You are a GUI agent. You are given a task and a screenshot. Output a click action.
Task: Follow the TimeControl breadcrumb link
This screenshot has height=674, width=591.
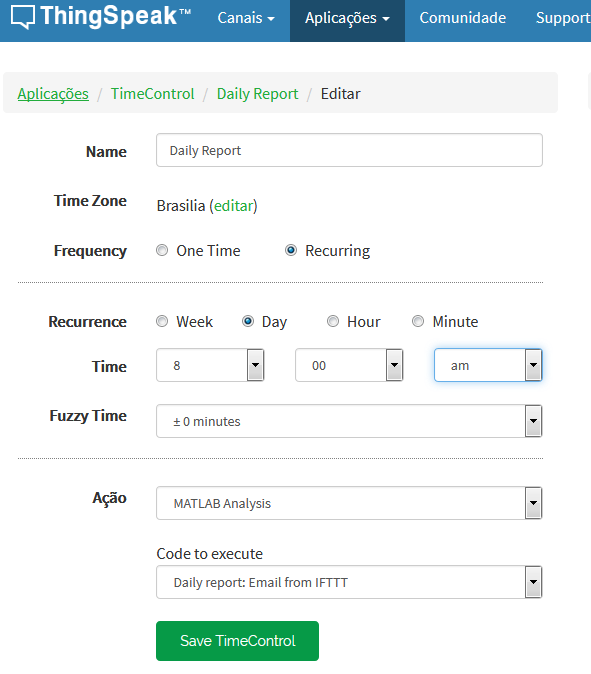click(153, 94)
